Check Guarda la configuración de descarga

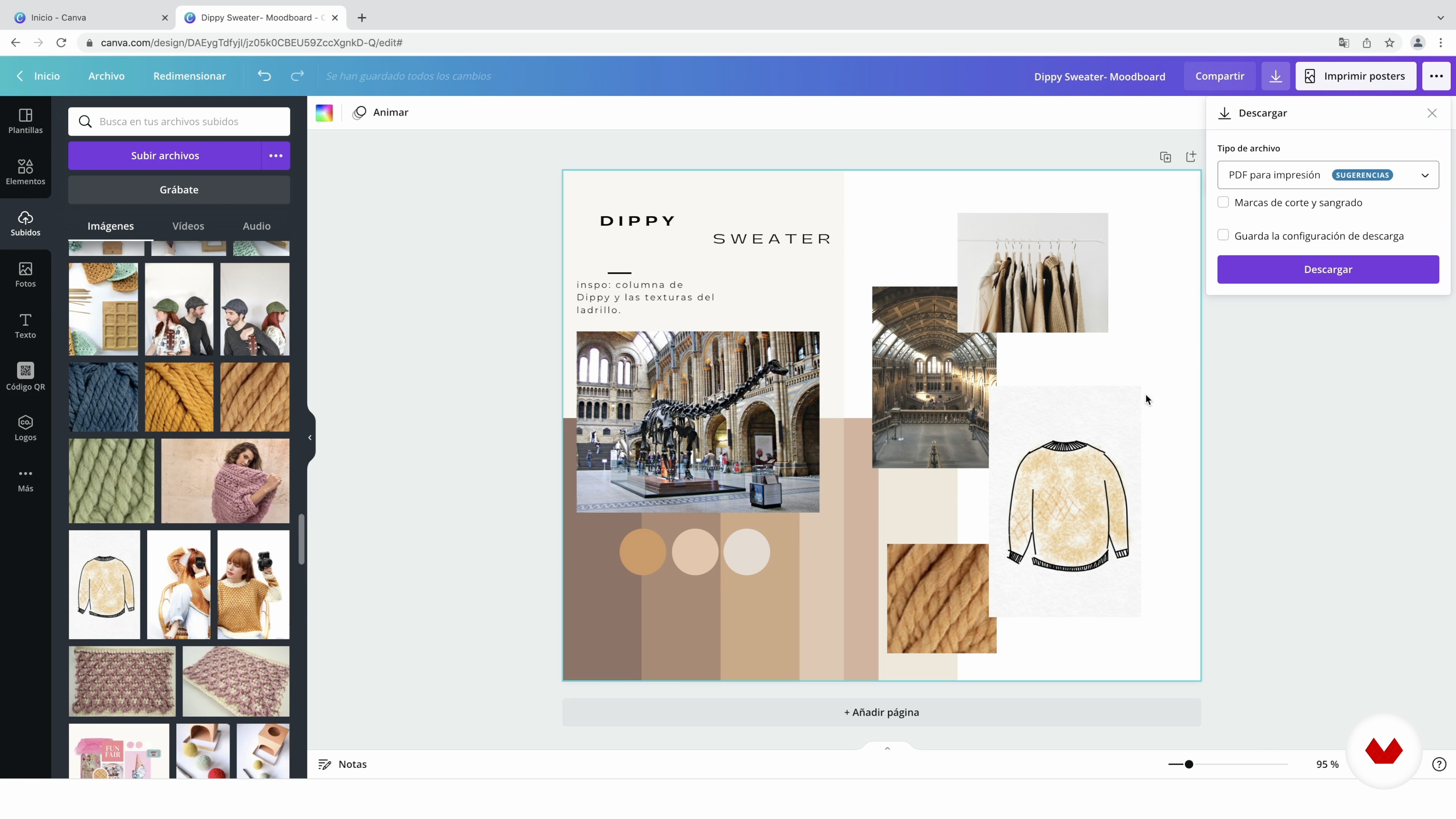1223,235
